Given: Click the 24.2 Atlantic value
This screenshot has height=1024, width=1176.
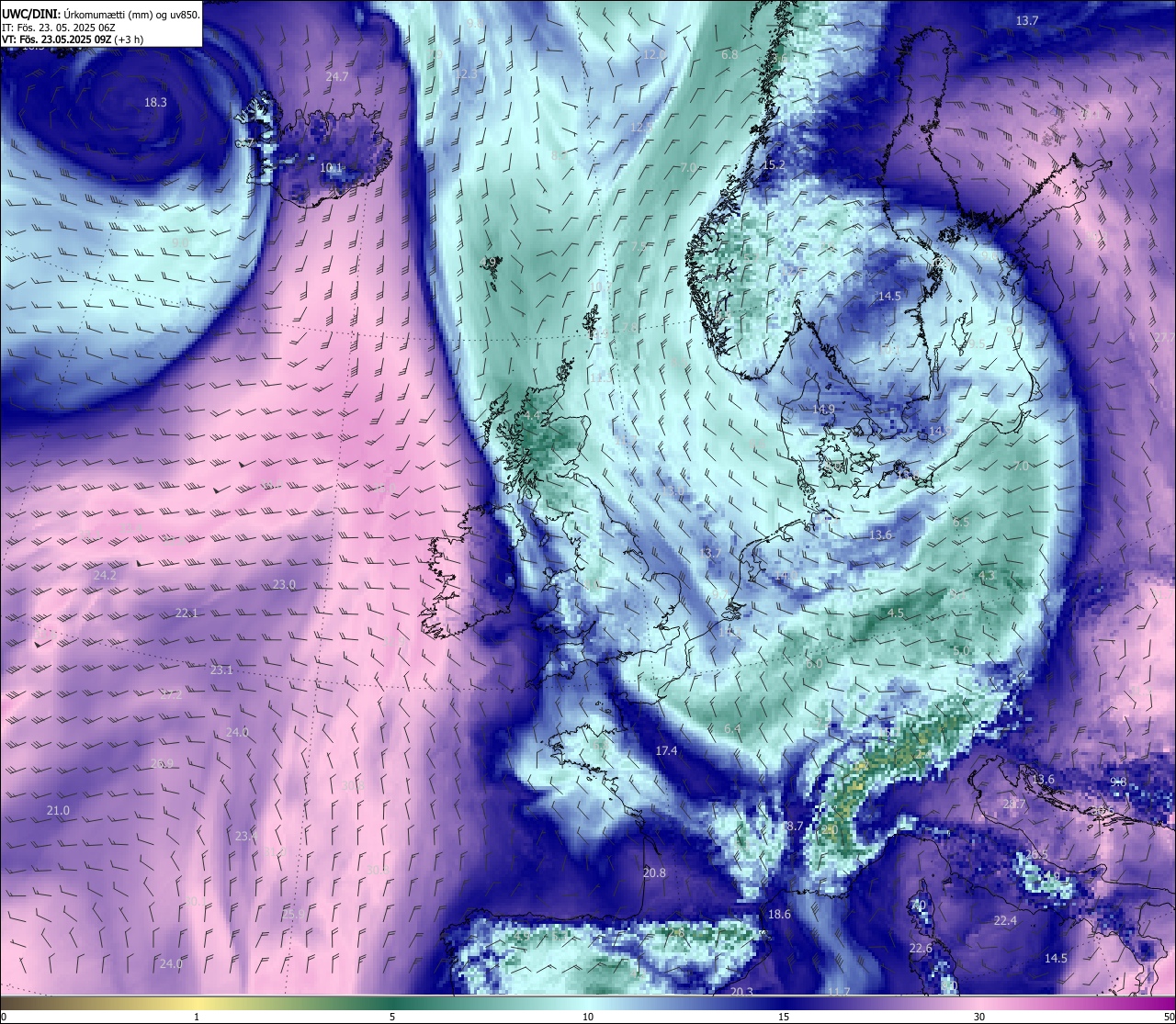Looking at the screenshot, I should 105,575.
